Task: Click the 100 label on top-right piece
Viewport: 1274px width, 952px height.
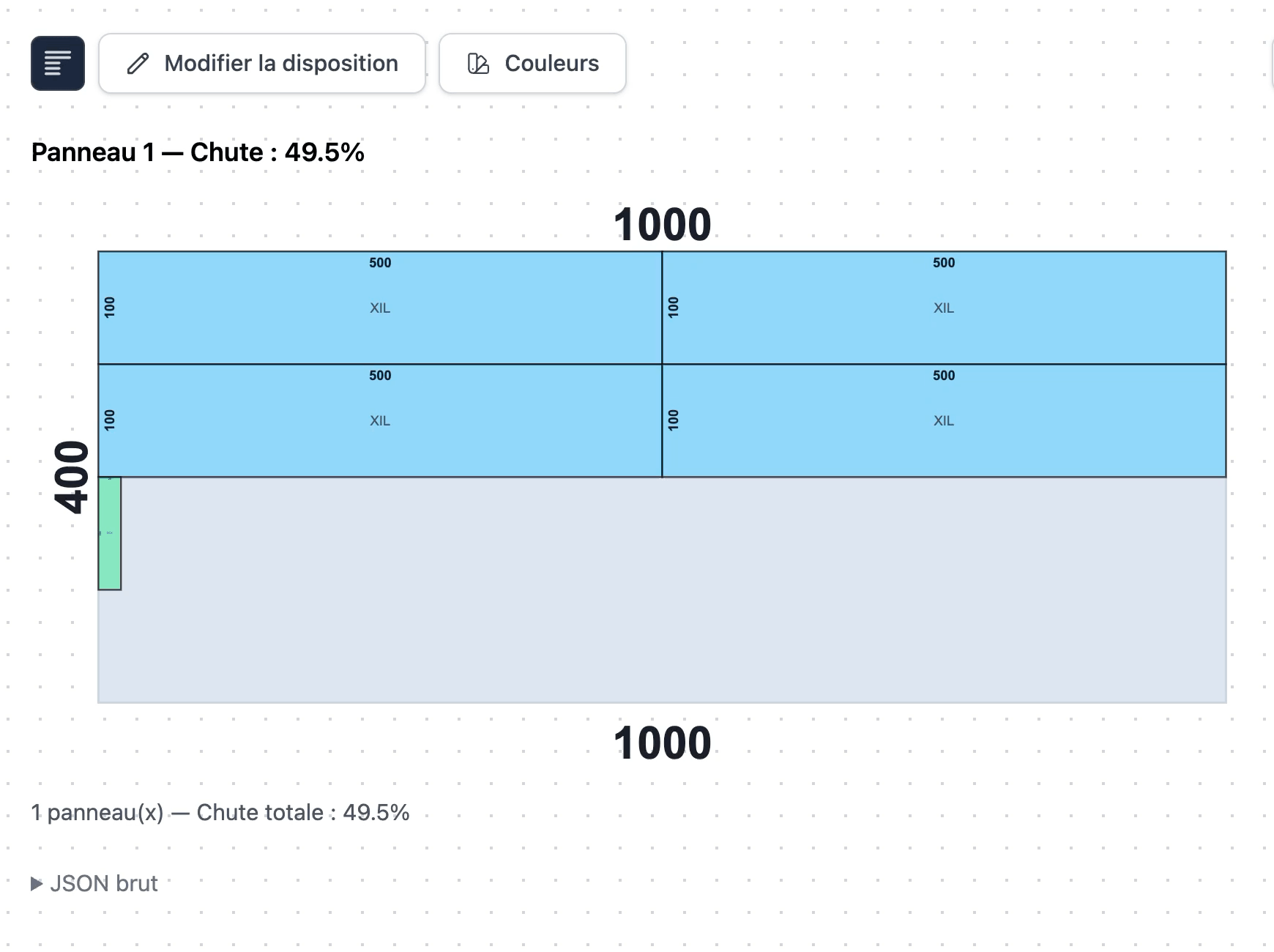Action: (674, 308)
